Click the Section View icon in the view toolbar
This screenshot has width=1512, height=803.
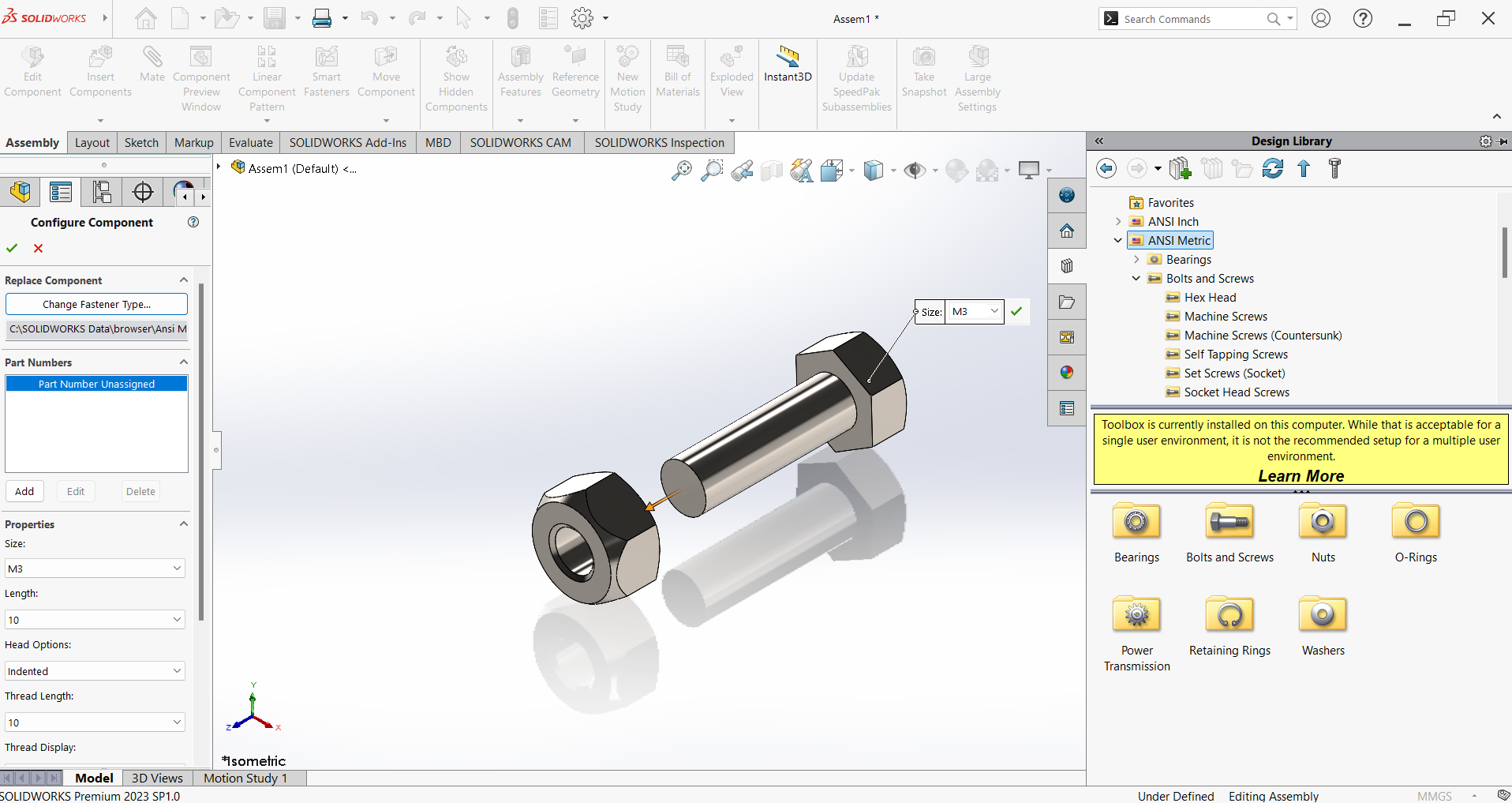click(772, 170)
